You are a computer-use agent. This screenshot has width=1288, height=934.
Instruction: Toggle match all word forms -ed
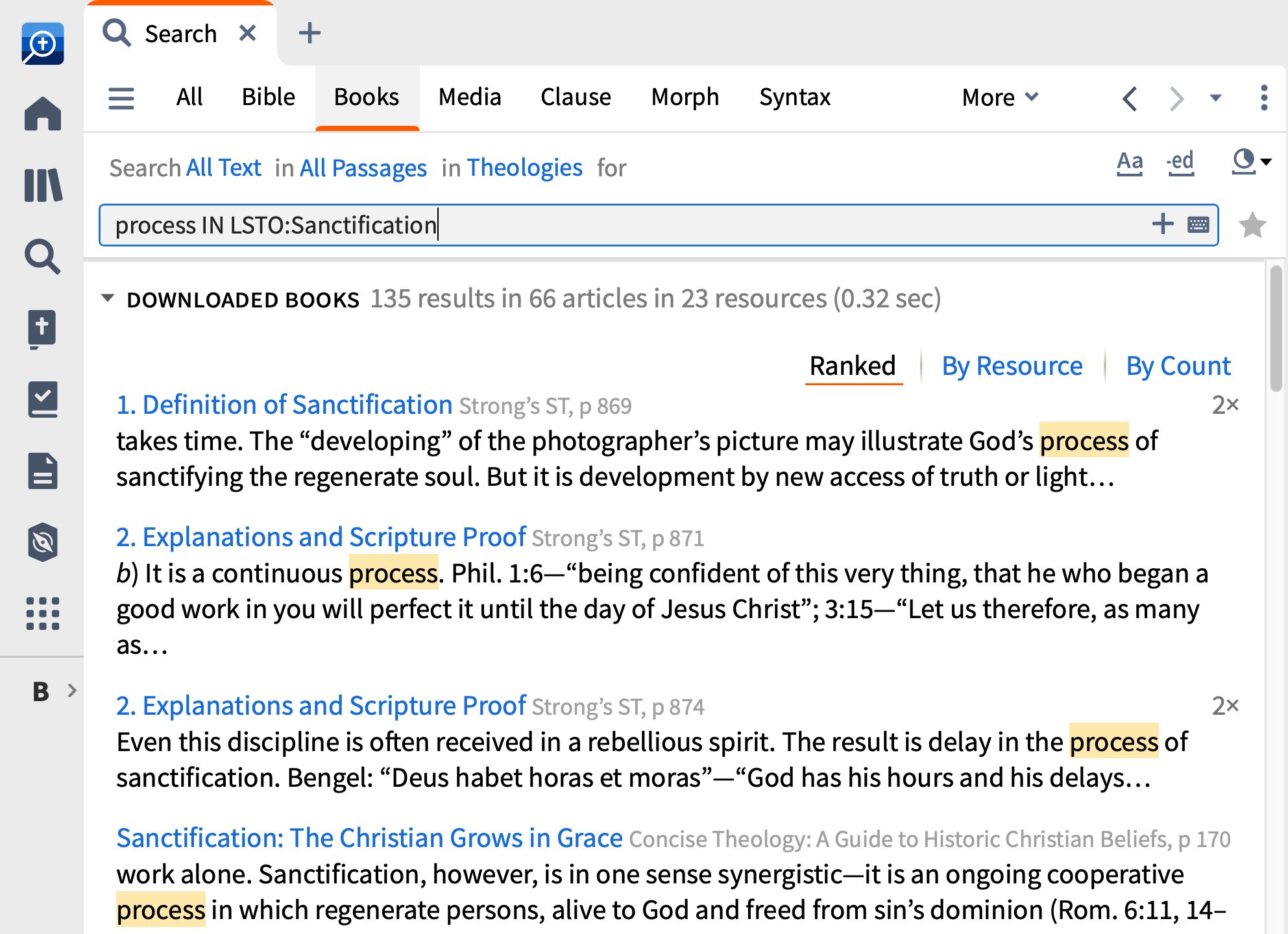(1180, 162)
